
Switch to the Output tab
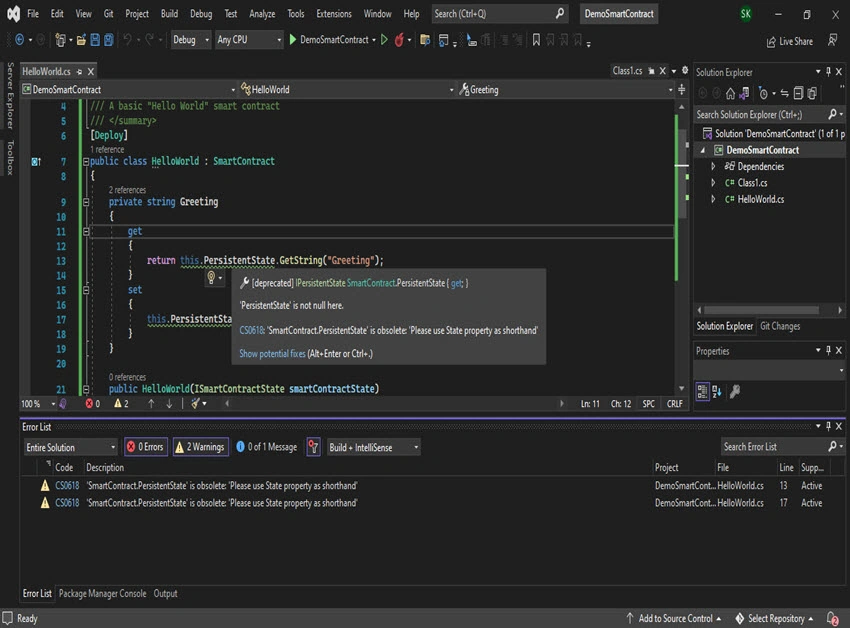pos(165,593)
